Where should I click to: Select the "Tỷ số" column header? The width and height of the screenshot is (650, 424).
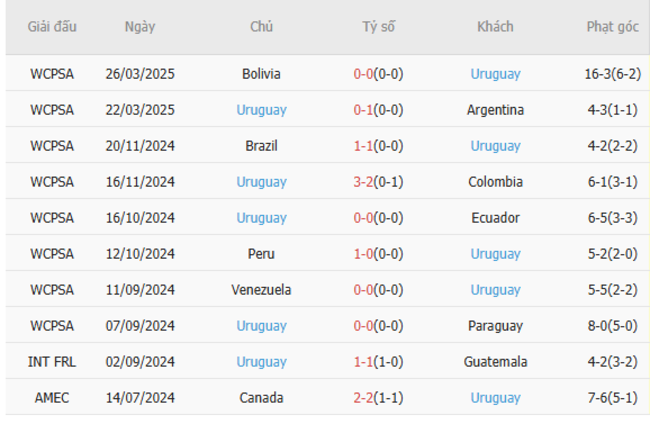379,27
